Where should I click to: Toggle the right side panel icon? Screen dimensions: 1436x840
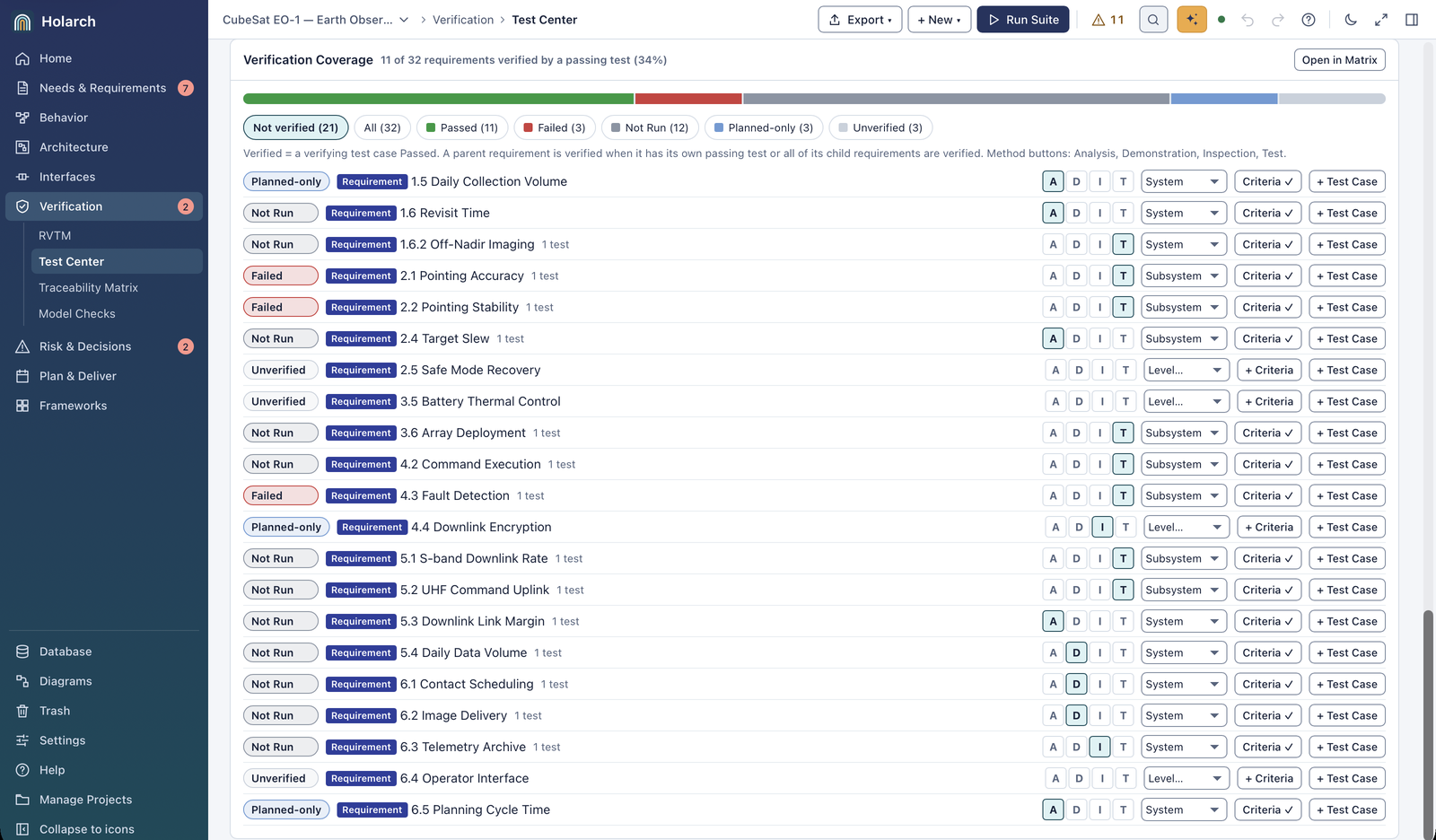(1412, 20)
